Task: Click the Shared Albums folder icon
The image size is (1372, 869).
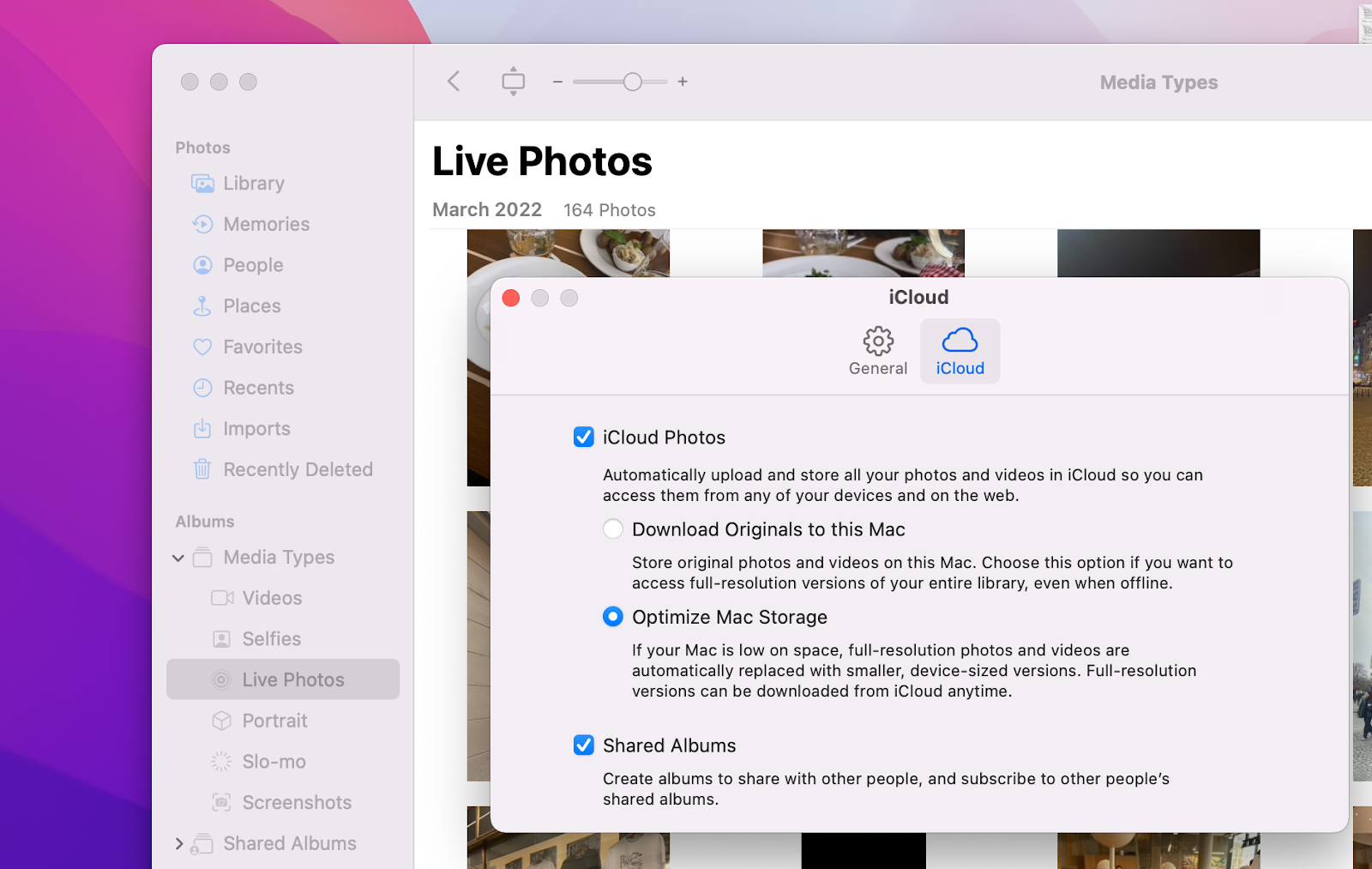Action: point(202,844)
